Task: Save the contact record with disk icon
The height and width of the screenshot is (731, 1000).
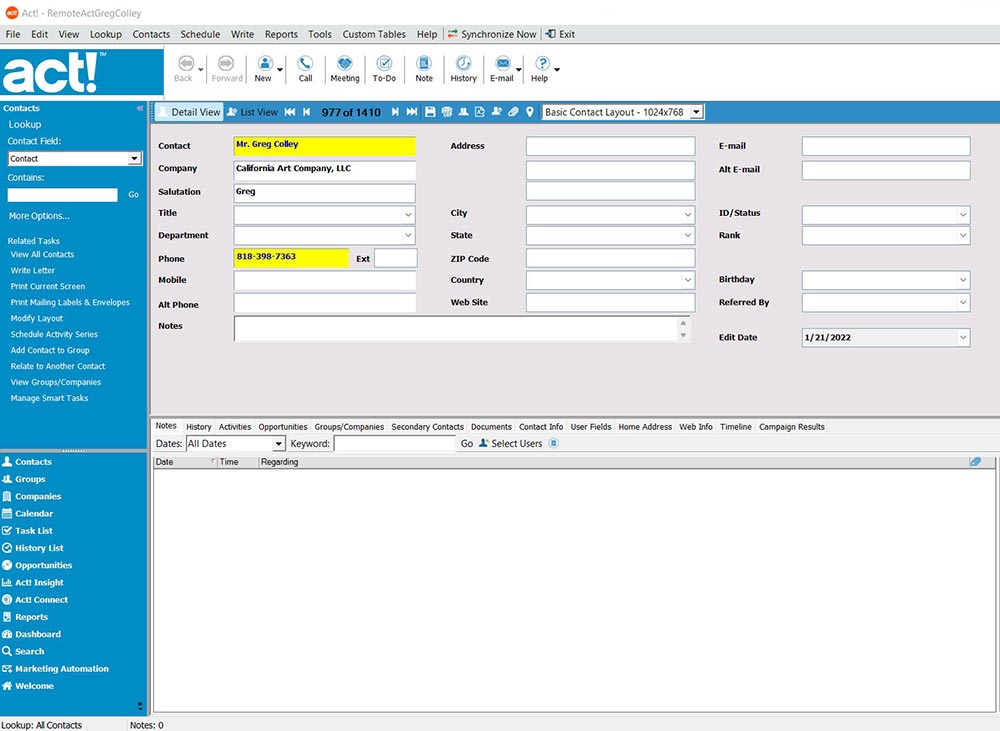Action: 430,112
